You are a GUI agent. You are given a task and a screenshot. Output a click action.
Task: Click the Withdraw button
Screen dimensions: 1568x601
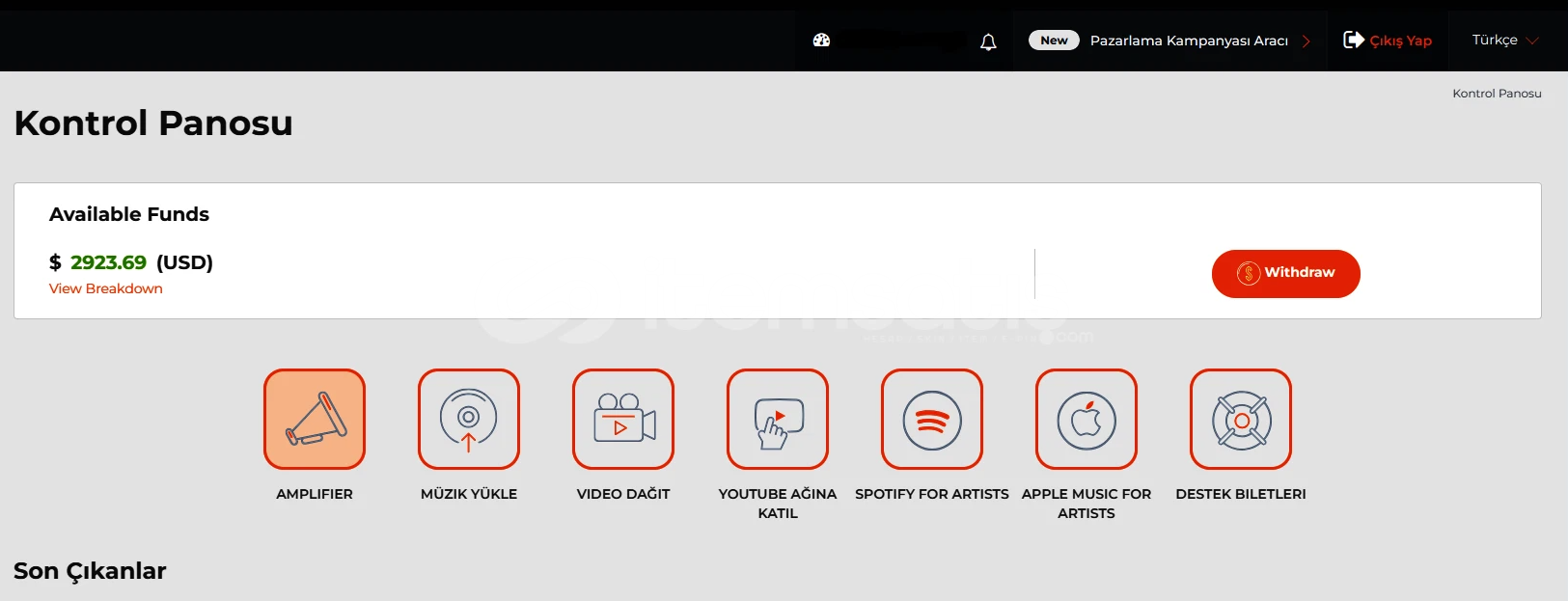1286,274
